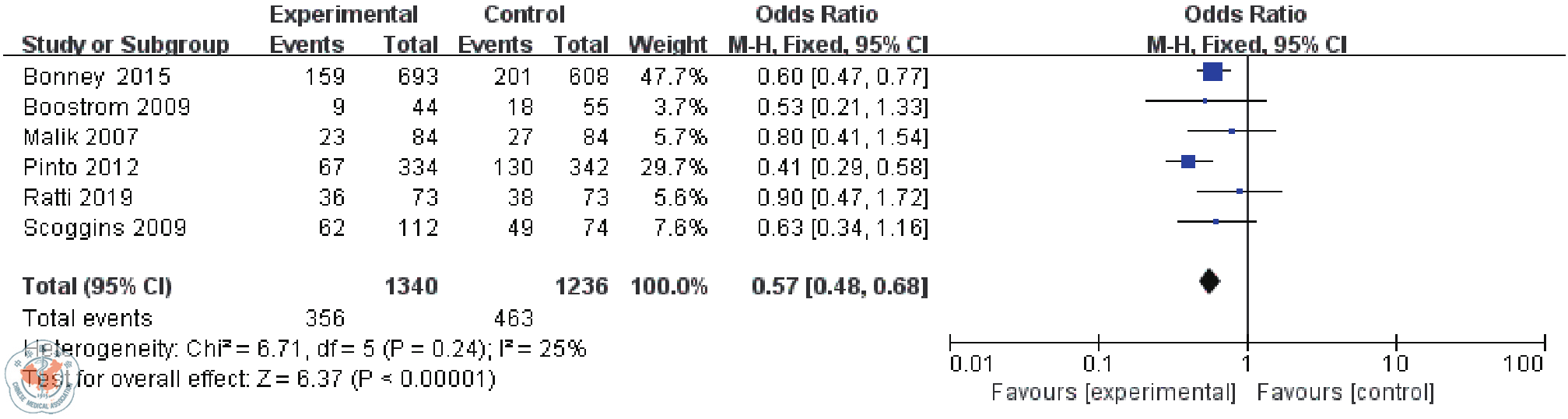This screenshot has width=1568, height=419.
Task: Click the Malik 2007 plot point marker
Action: (x=1232, y=131)
